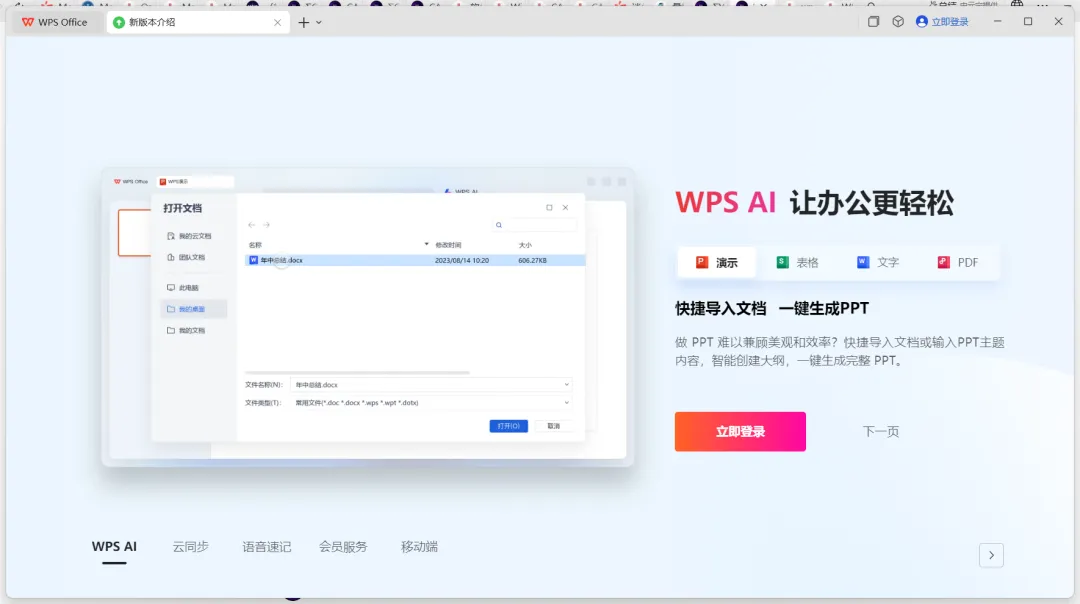Open the new-tab dropdown arrow
This screenshot has width=1080, height=604.
tap(319, 23)
